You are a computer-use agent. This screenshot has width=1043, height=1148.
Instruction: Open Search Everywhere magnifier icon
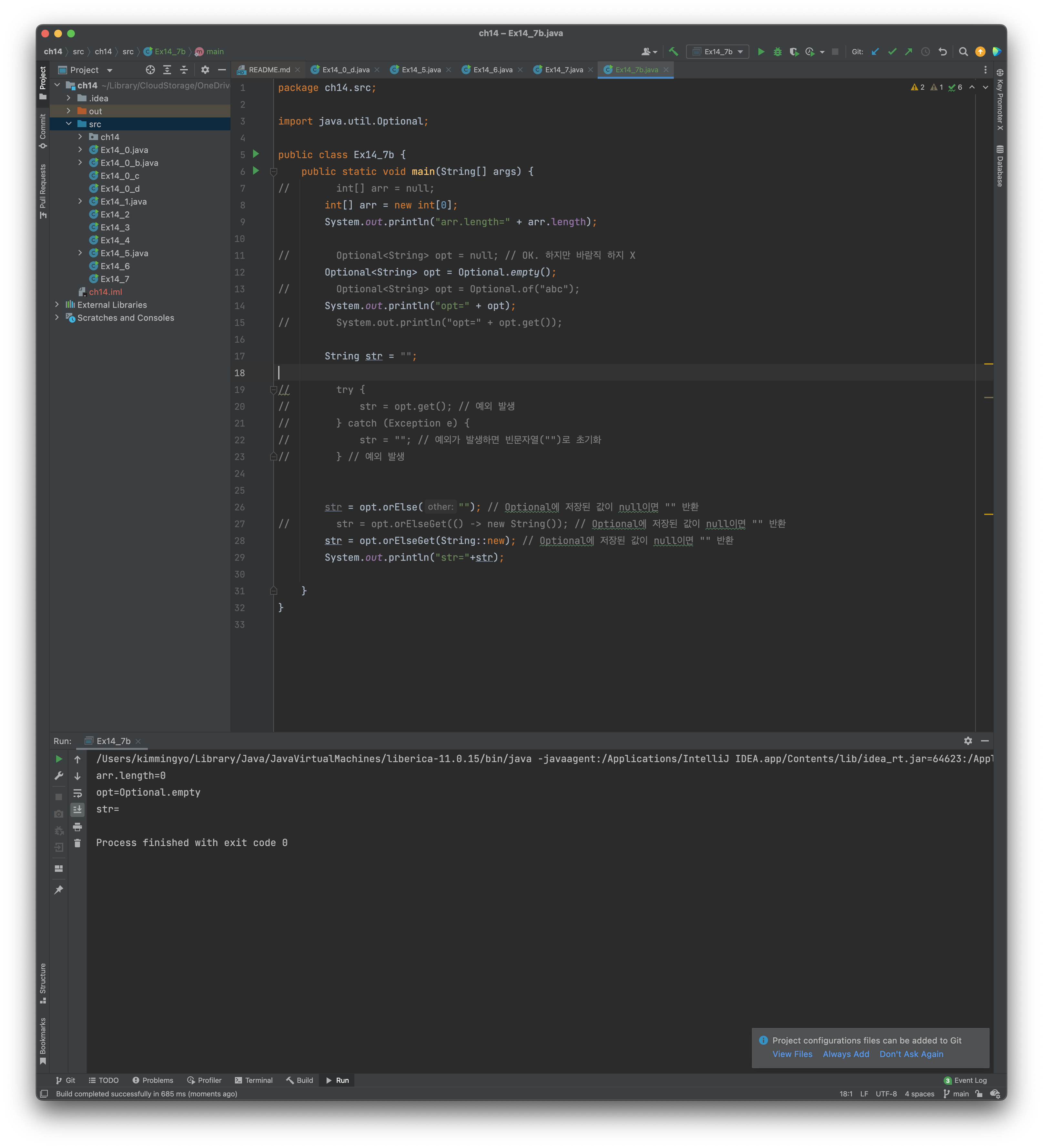click(963, 52)
